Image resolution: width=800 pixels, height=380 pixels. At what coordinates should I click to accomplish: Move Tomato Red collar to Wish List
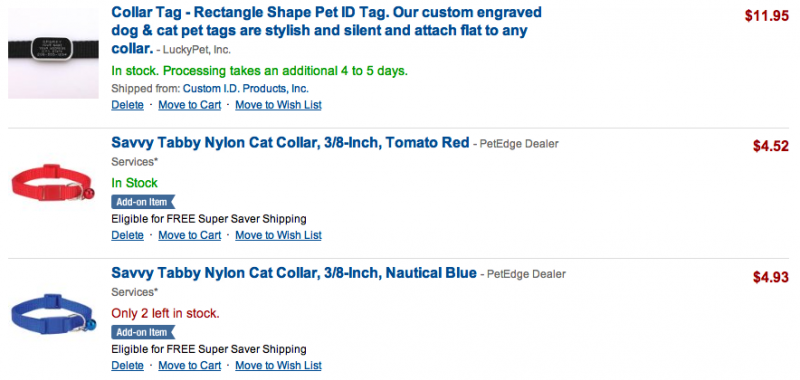(279, 235)
